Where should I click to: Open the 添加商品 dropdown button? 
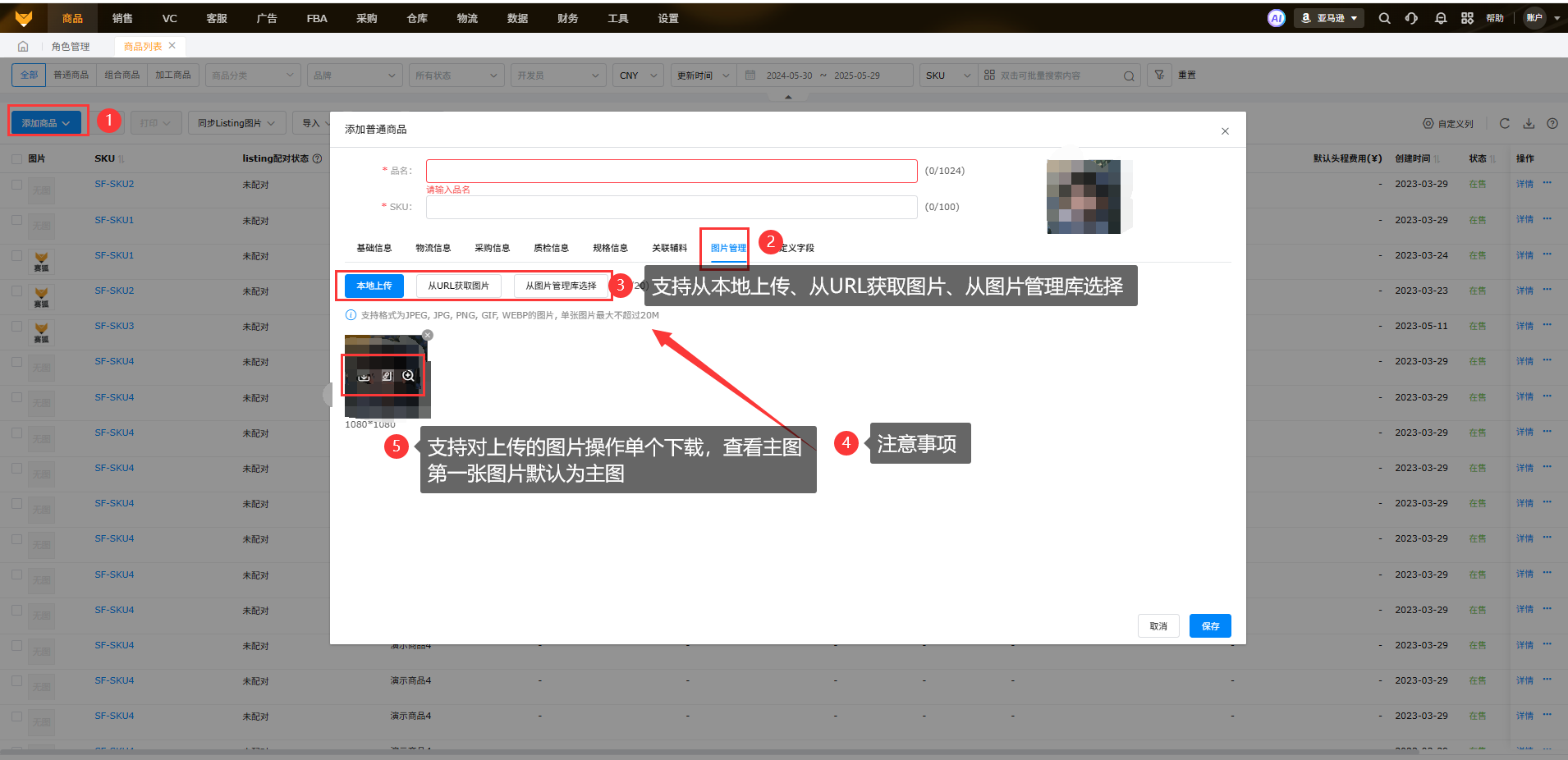point(46,123)
